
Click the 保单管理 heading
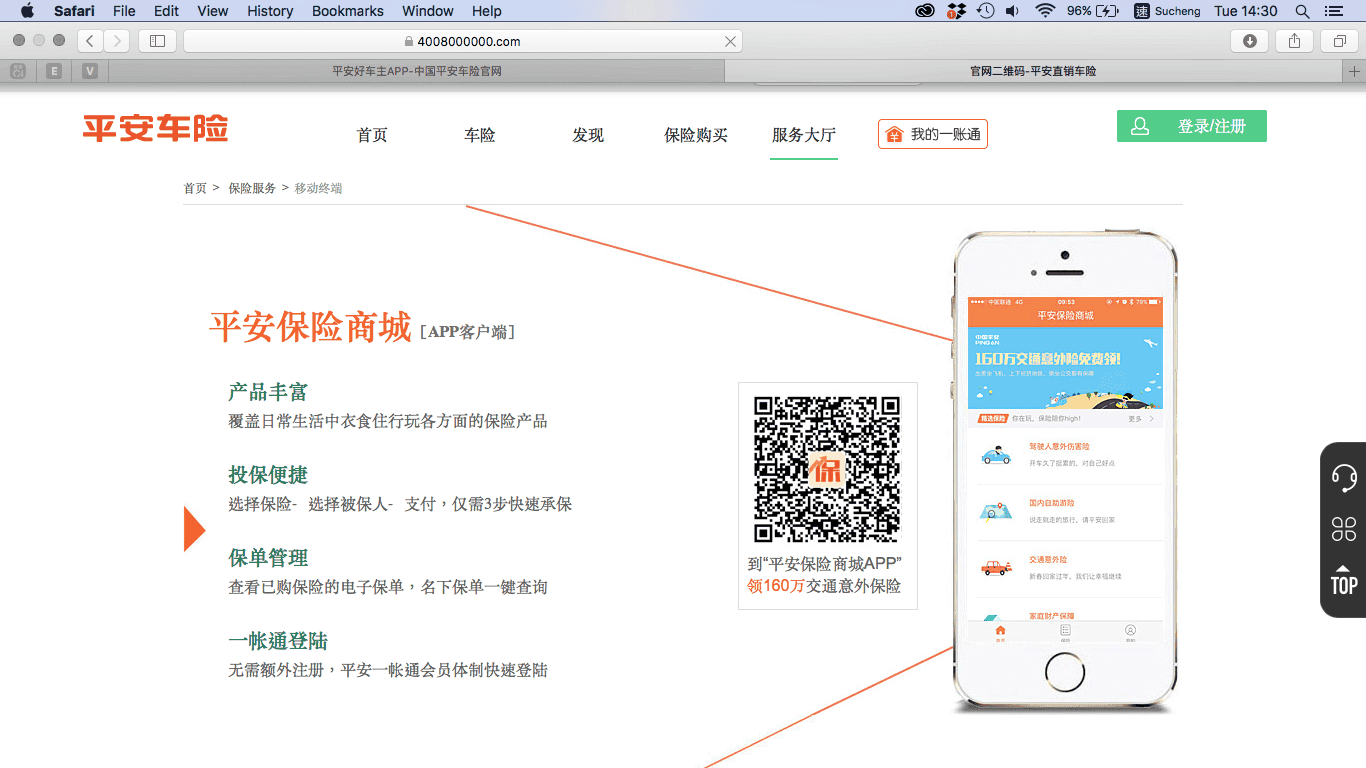click(x=268, y=558)
